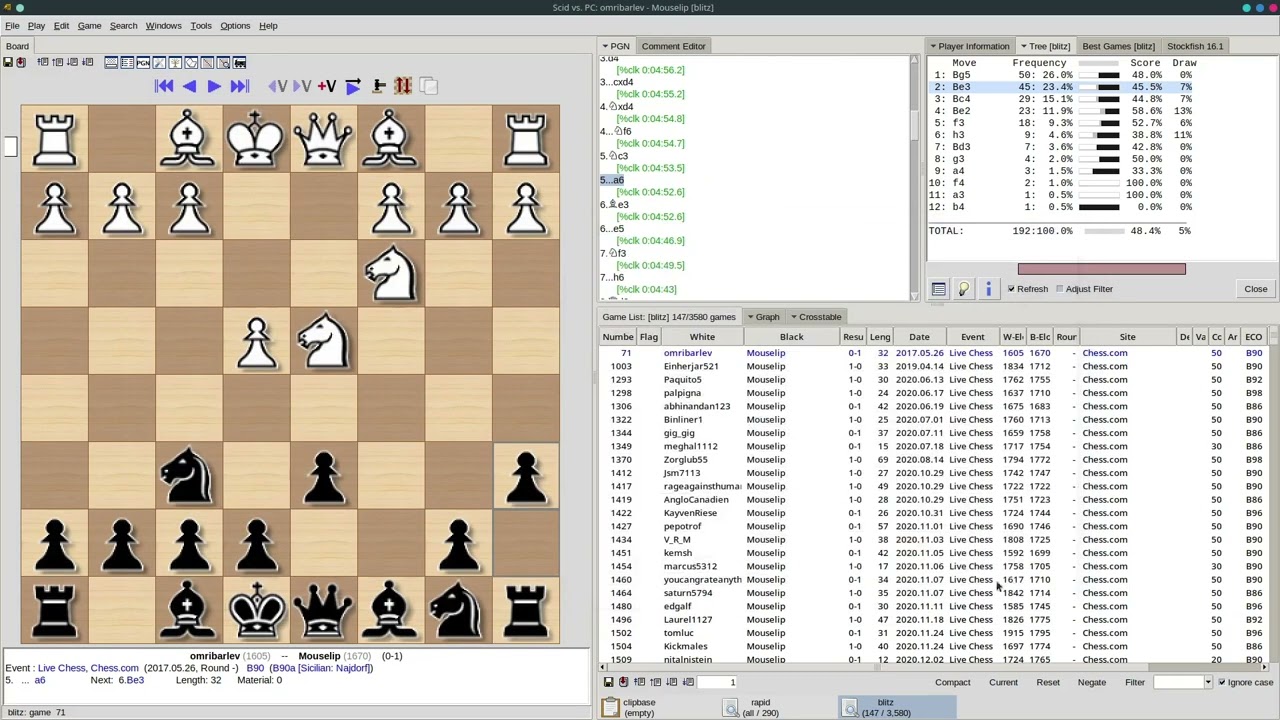Click the list icon beside the lightbulb in Tree pane

pyautogui.click(x=938, y=289)
